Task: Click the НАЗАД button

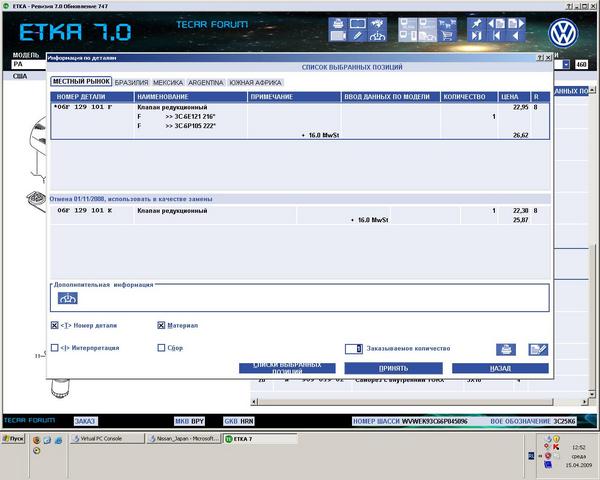Action: coord(500,368)
